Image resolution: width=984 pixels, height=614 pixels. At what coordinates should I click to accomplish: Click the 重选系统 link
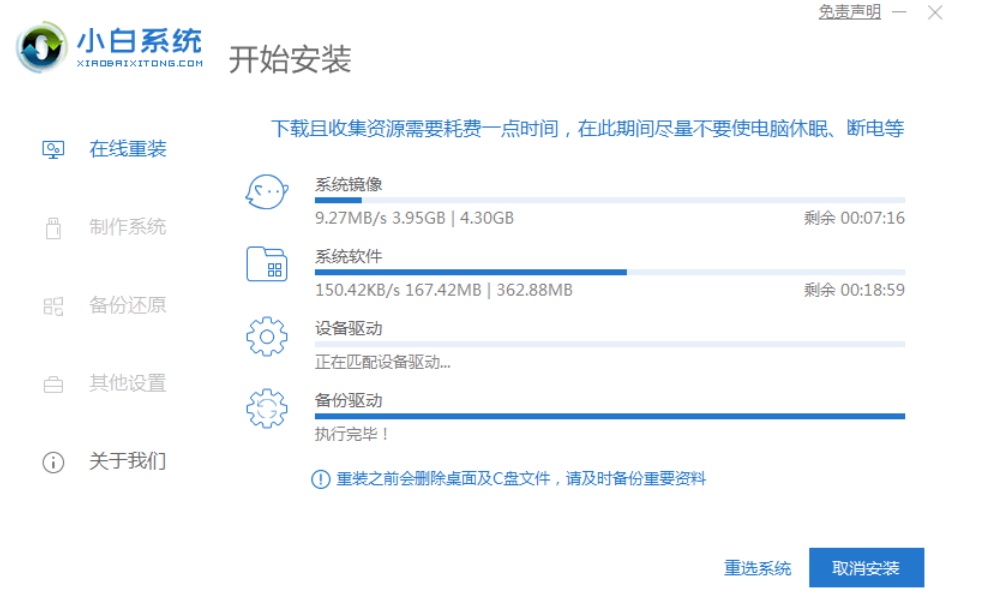pos(757,568)
